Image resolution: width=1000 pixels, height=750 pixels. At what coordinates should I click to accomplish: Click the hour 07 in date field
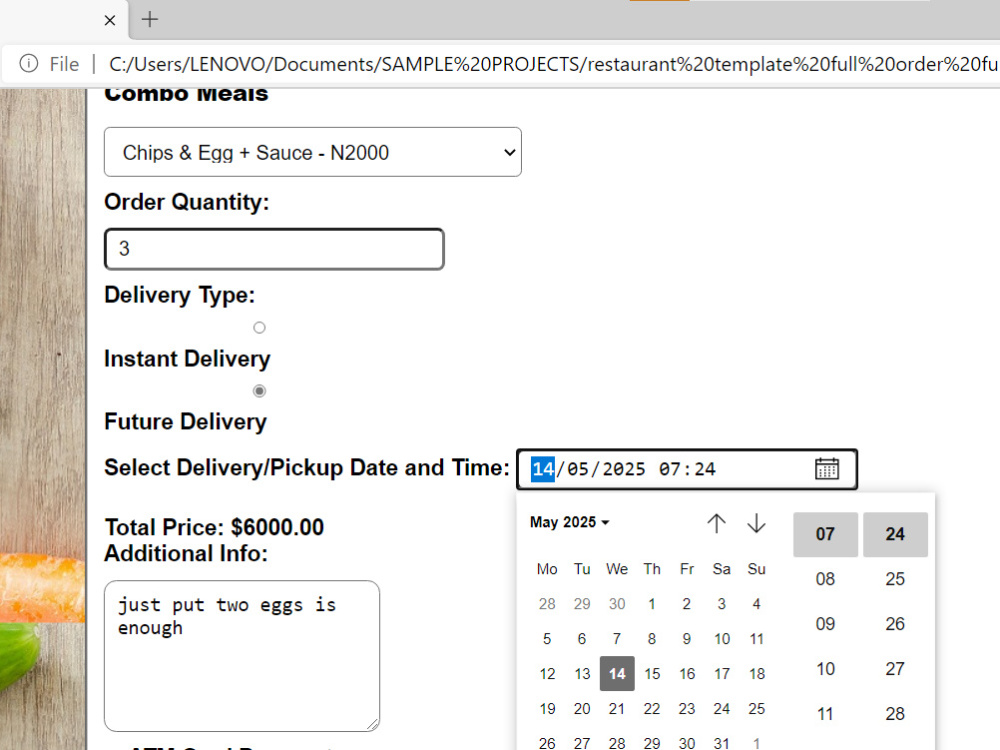point(670,469)
